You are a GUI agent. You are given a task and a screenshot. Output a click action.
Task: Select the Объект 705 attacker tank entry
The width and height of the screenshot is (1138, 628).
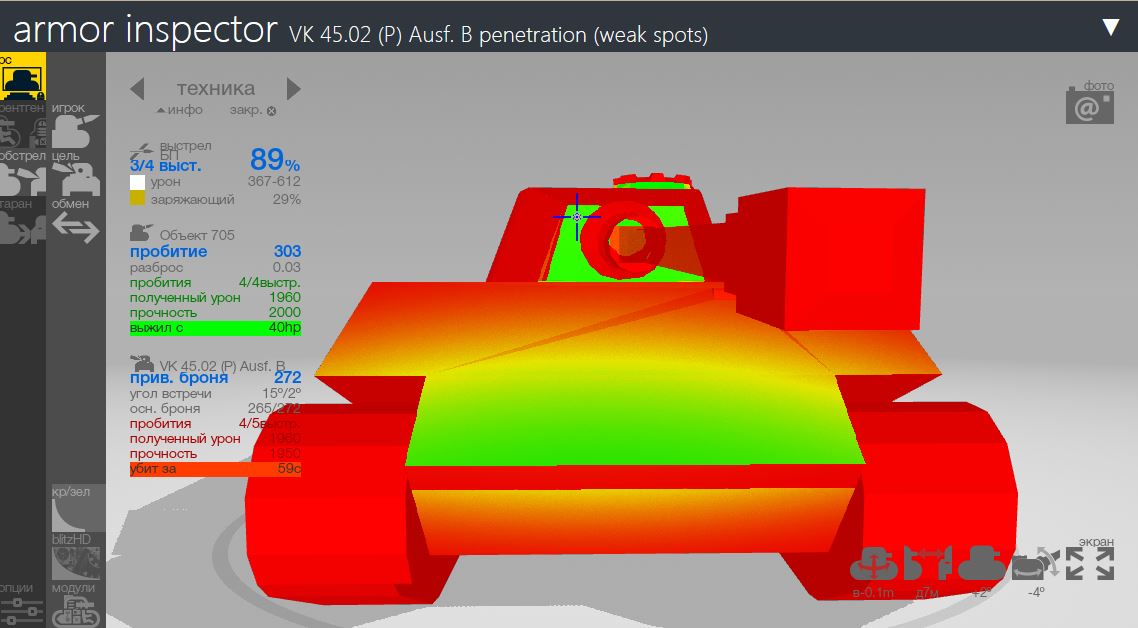[x=183, y=234]
